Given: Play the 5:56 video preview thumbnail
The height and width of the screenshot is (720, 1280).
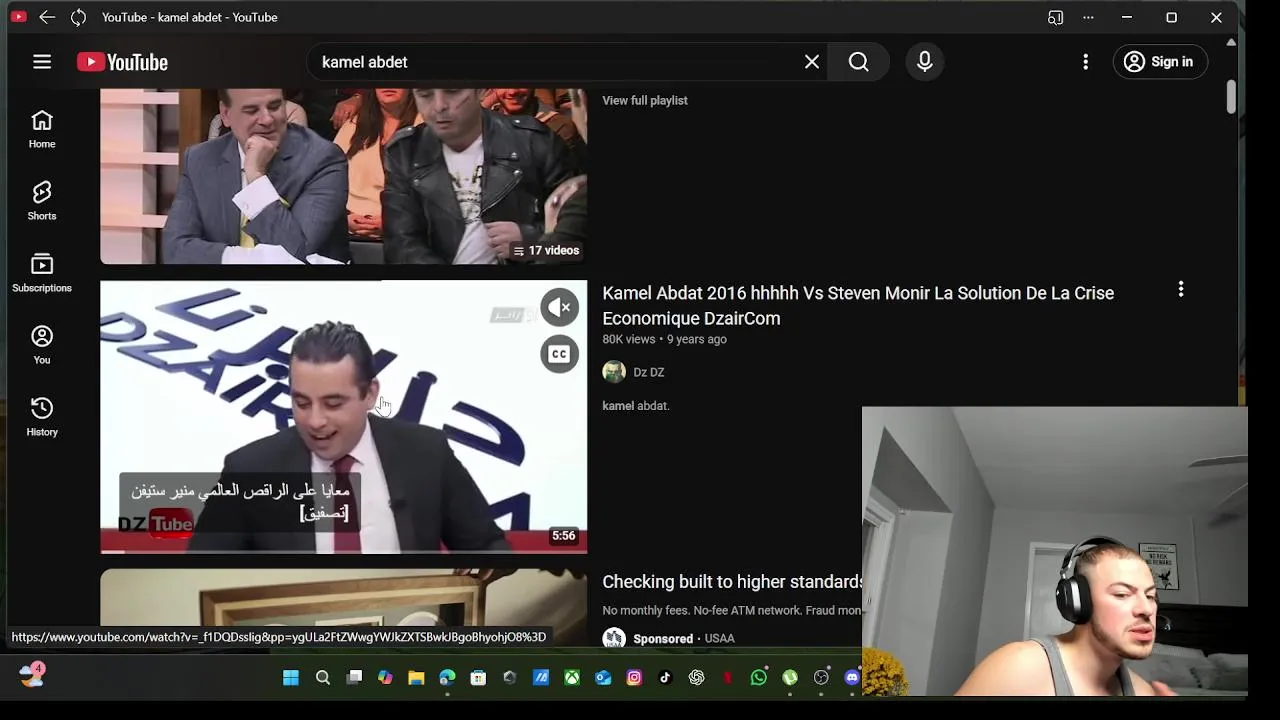Looking at the screenshot, I should coord(343,417).
